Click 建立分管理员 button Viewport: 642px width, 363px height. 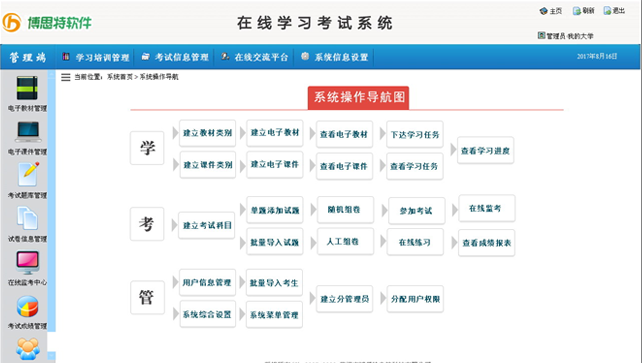[344, 299]
